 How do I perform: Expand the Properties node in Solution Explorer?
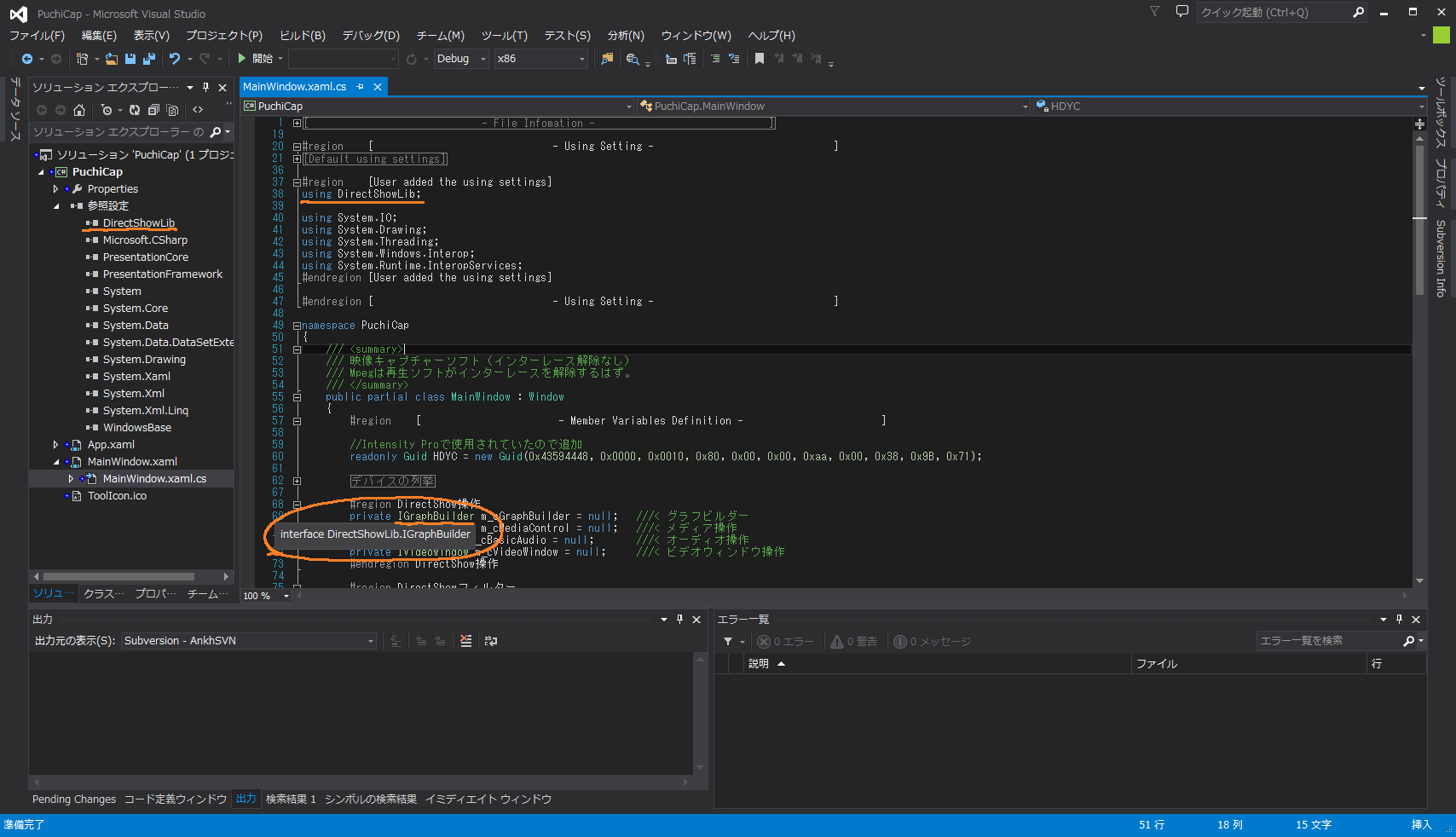click(x=55, y=189)
